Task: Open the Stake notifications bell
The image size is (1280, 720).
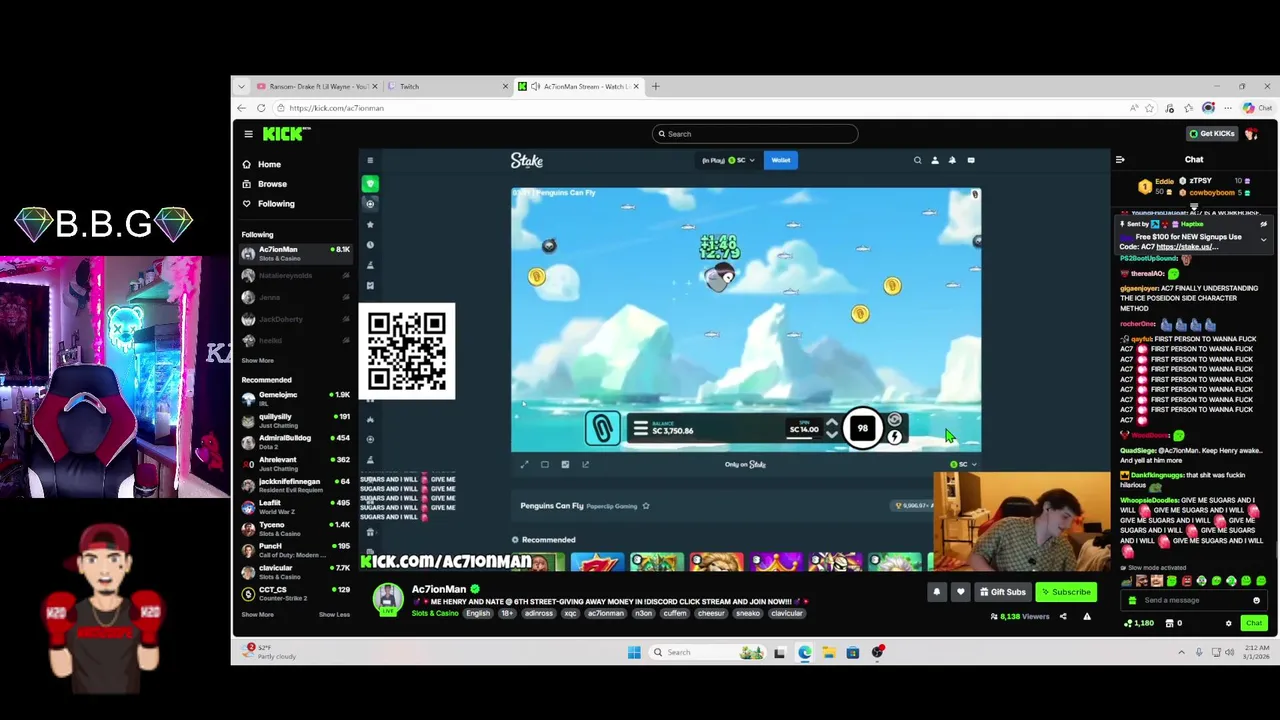Action: click(x=952, y=160)
